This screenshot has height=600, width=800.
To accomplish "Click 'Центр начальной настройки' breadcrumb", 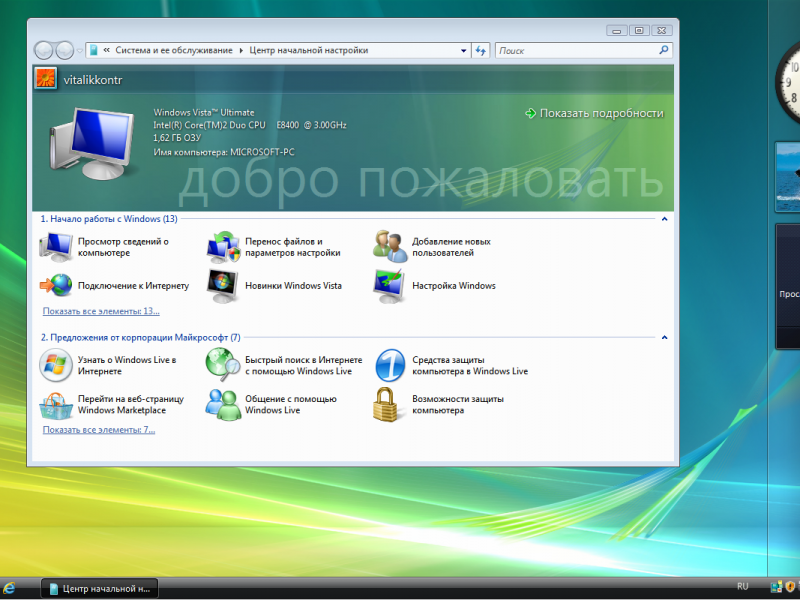I will pos(309,50).
